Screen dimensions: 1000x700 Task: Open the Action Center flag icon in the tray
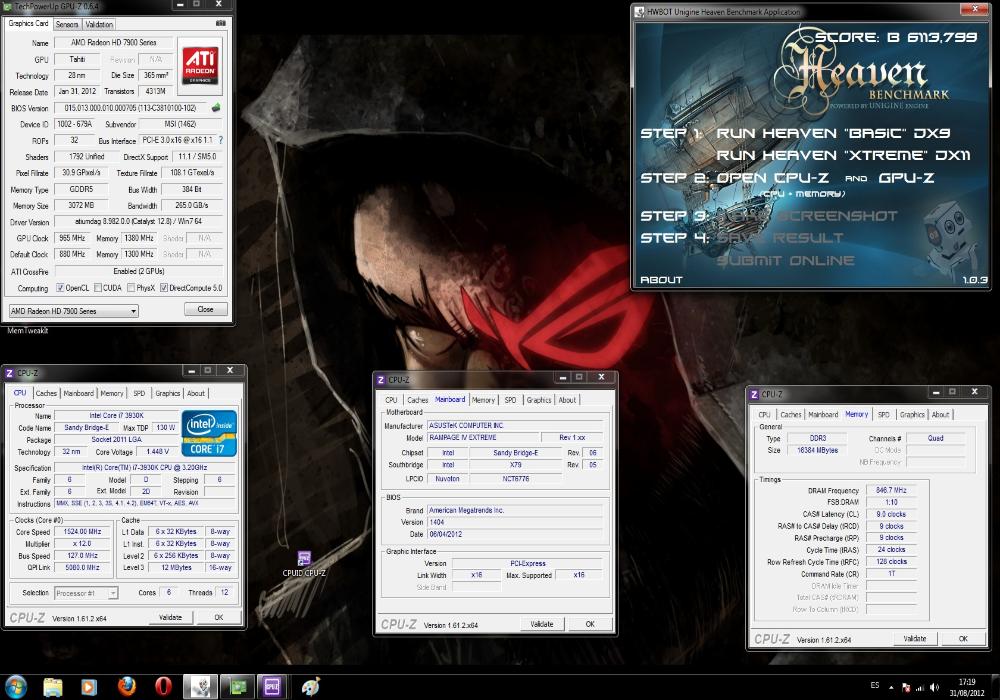pos(906,687)
